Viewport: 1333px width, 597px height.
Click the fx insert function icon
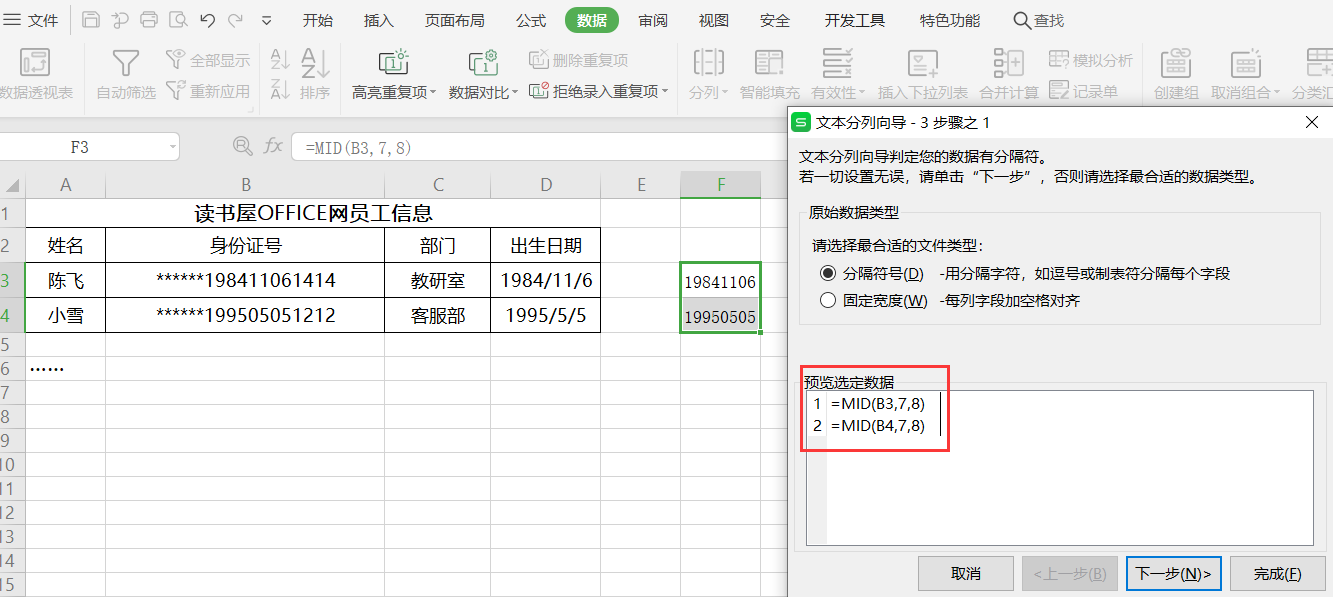[x=272, y=146]
